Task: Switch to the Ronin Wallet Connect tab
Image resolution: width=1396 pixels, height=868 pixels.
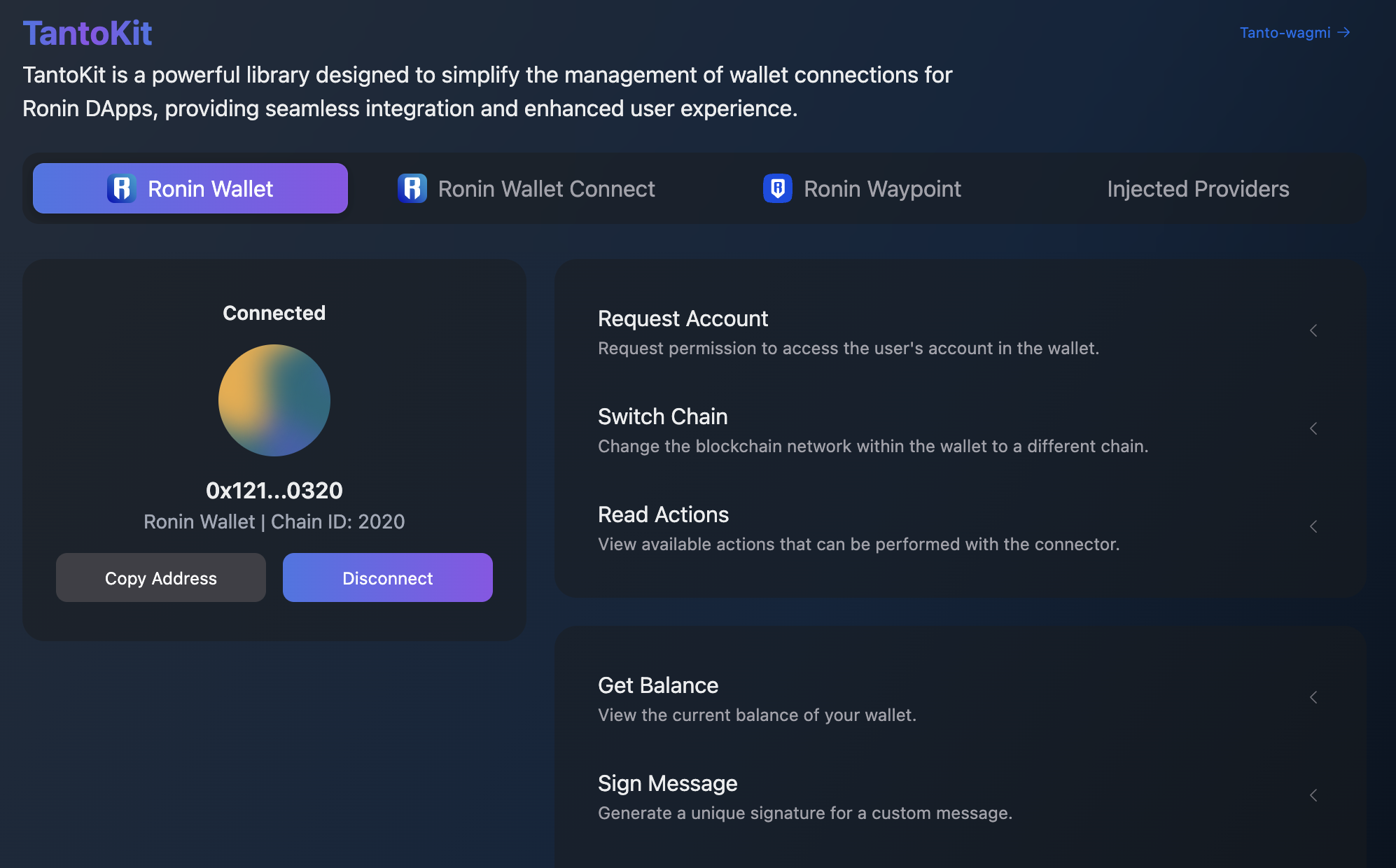Action: (x=526, y=188)
